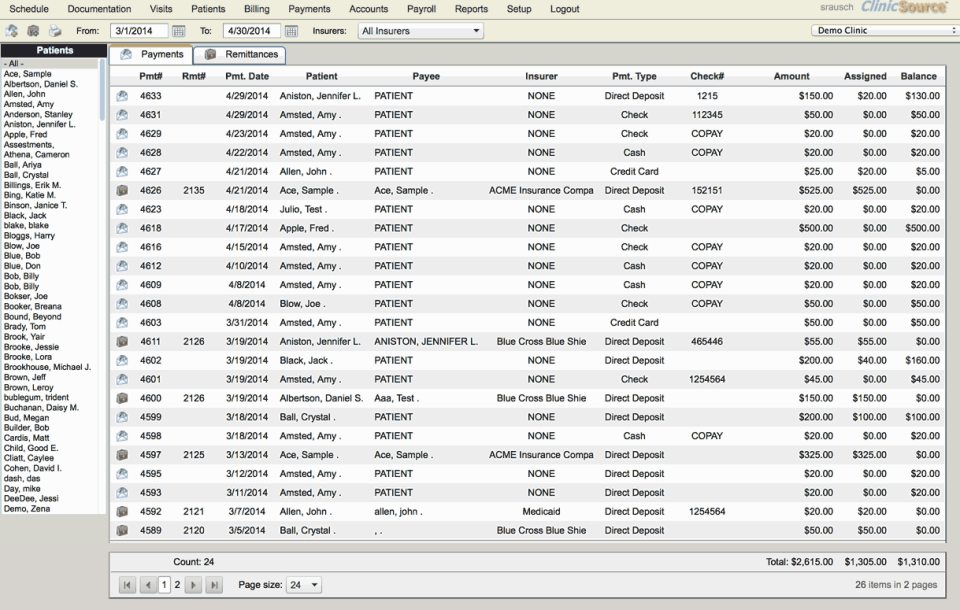Sort by the Pmt. Date column header

(x=247, y=77)
